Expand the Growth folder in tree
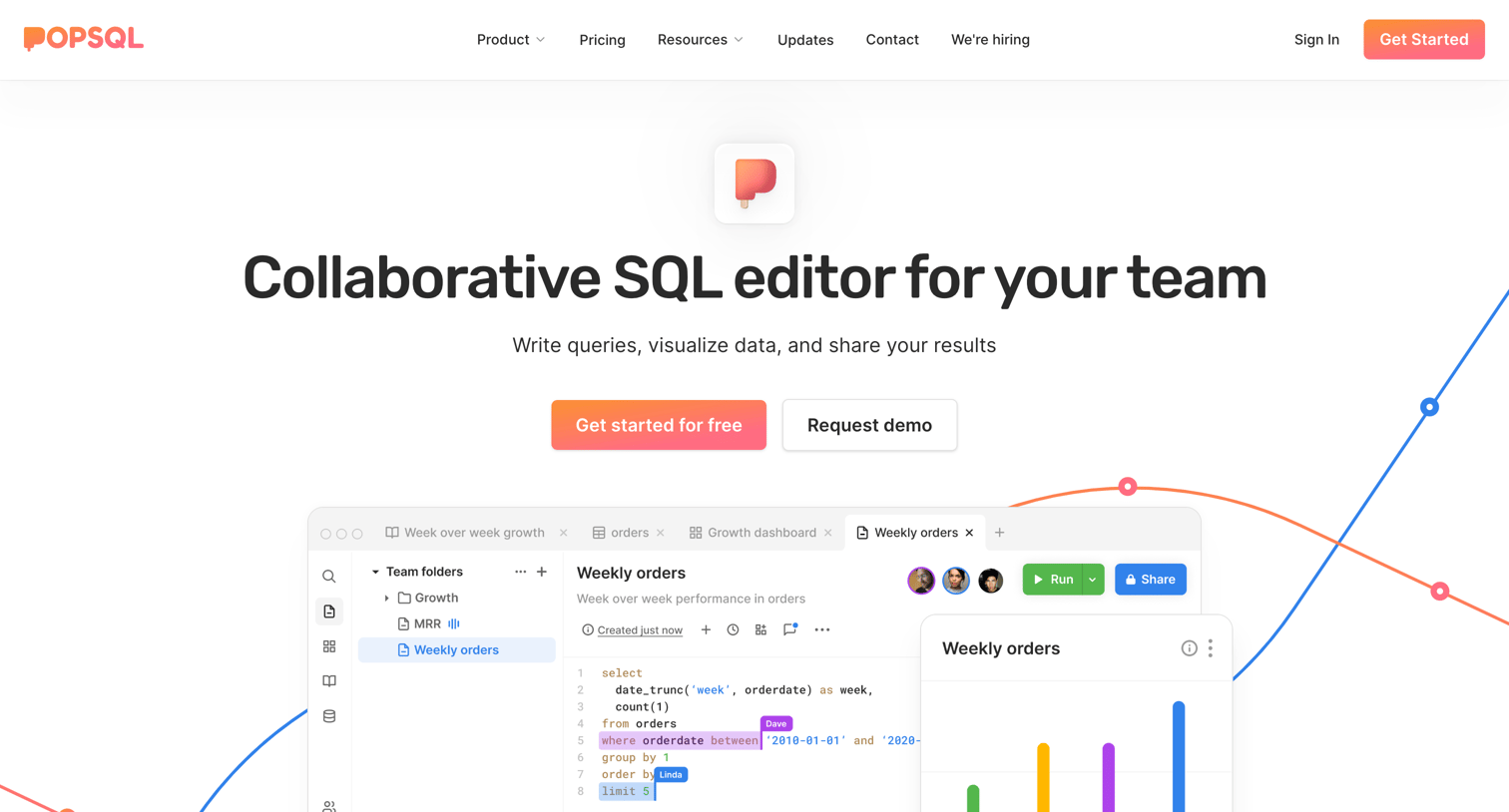This screenshot has height=812, width=1509. [387, 598]
